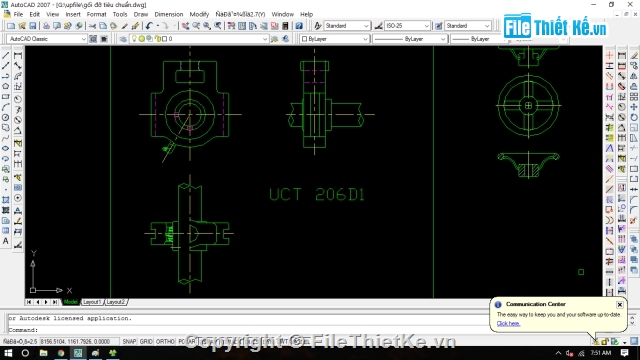Image resolution: width=640 pixels, height=360 pixels.
Task: Undo the last action
Action: click(149, 26)
